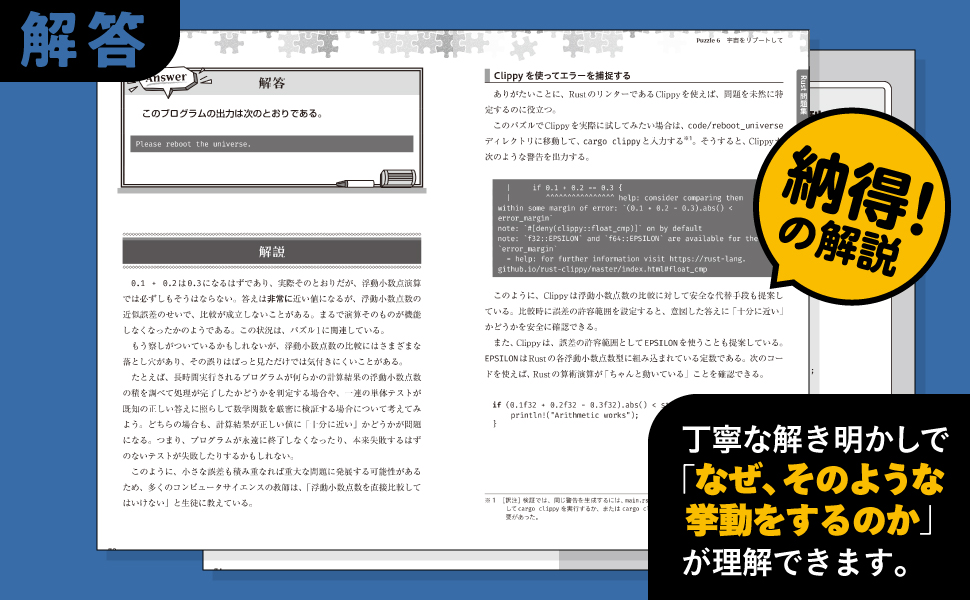
Task: Click the 'Please reboot the universe.' output box
Action: (x=271, y=144)
